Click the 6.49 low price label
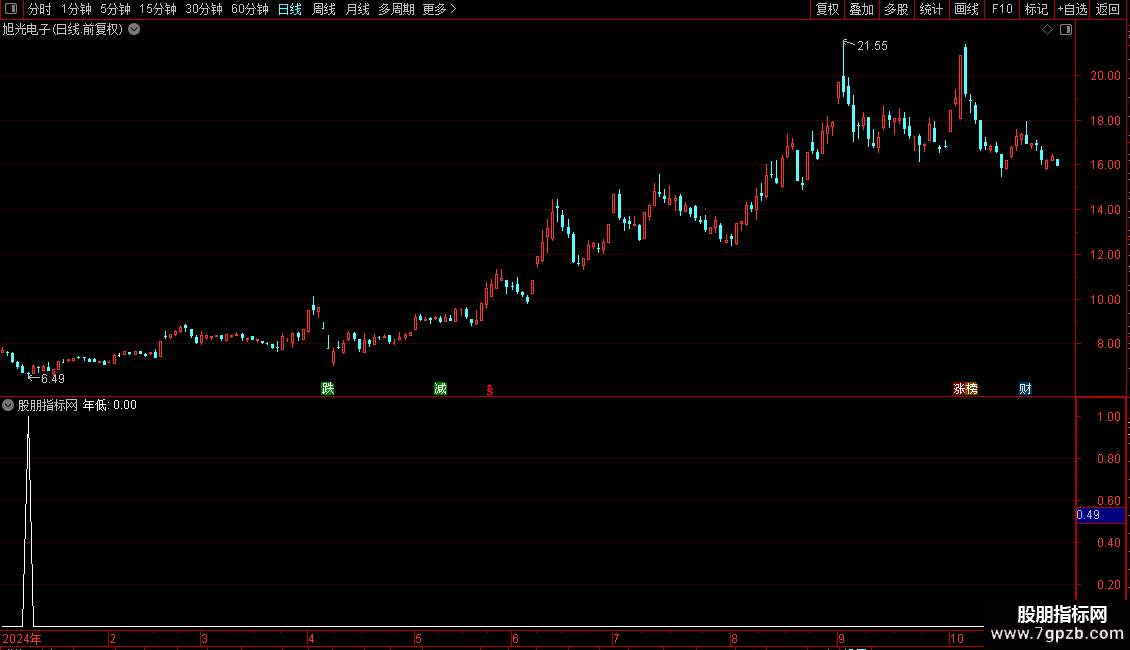The height and width of the screenshot is (650, 1130). pyautogui.click(x=53, y=379)
